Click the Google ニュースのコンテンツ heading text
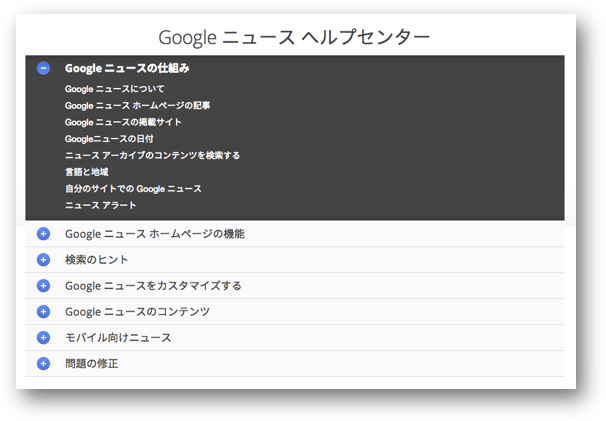Viewport: 606px width, 421px height. [x=137, y=312]
